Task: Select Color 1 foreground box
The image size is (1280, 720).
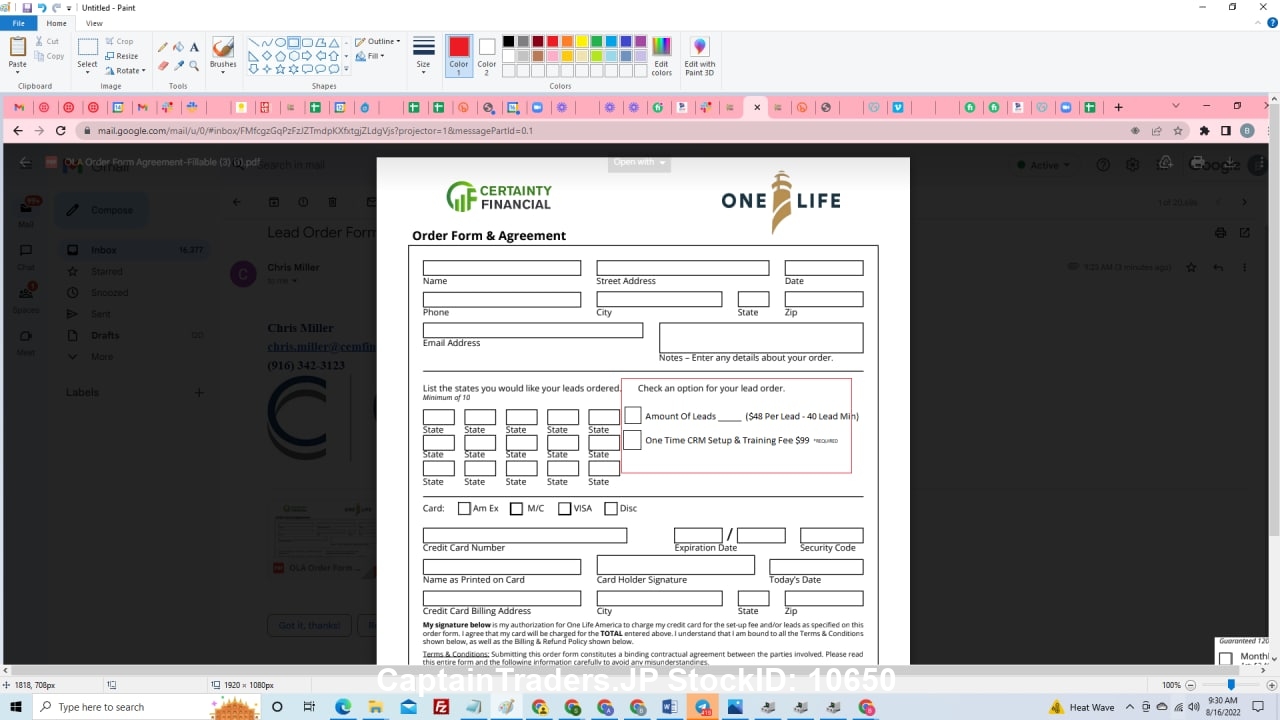Action: coord(459,55)
